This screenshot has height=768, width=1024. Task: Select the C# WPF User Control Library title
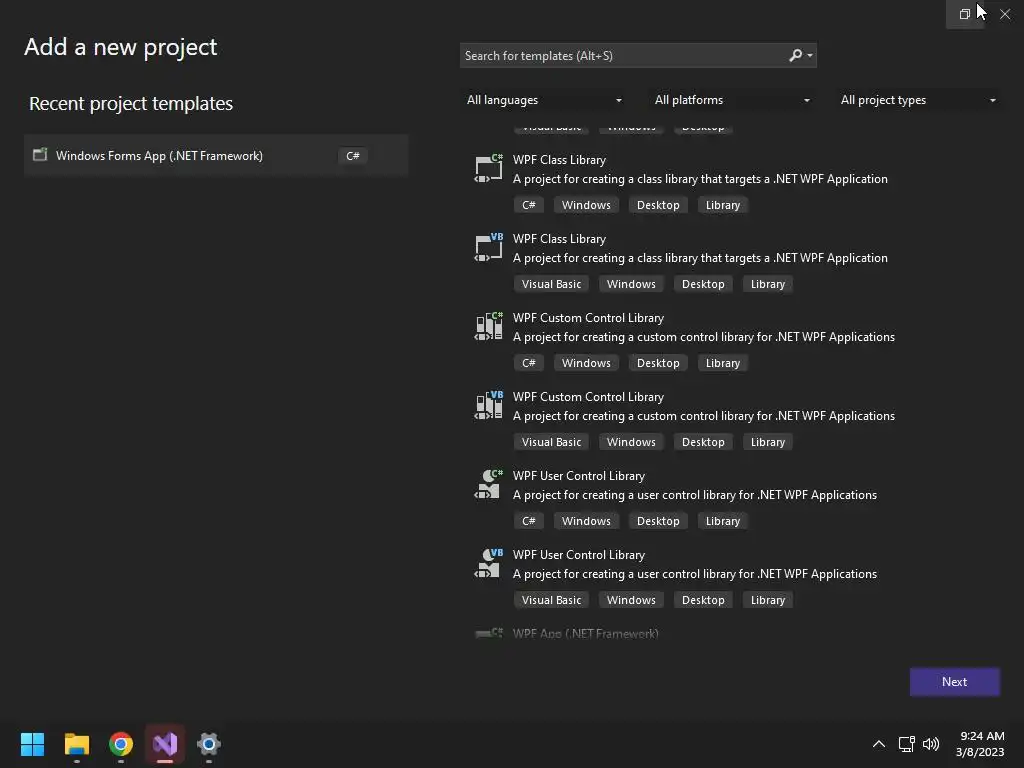point(579,476)
